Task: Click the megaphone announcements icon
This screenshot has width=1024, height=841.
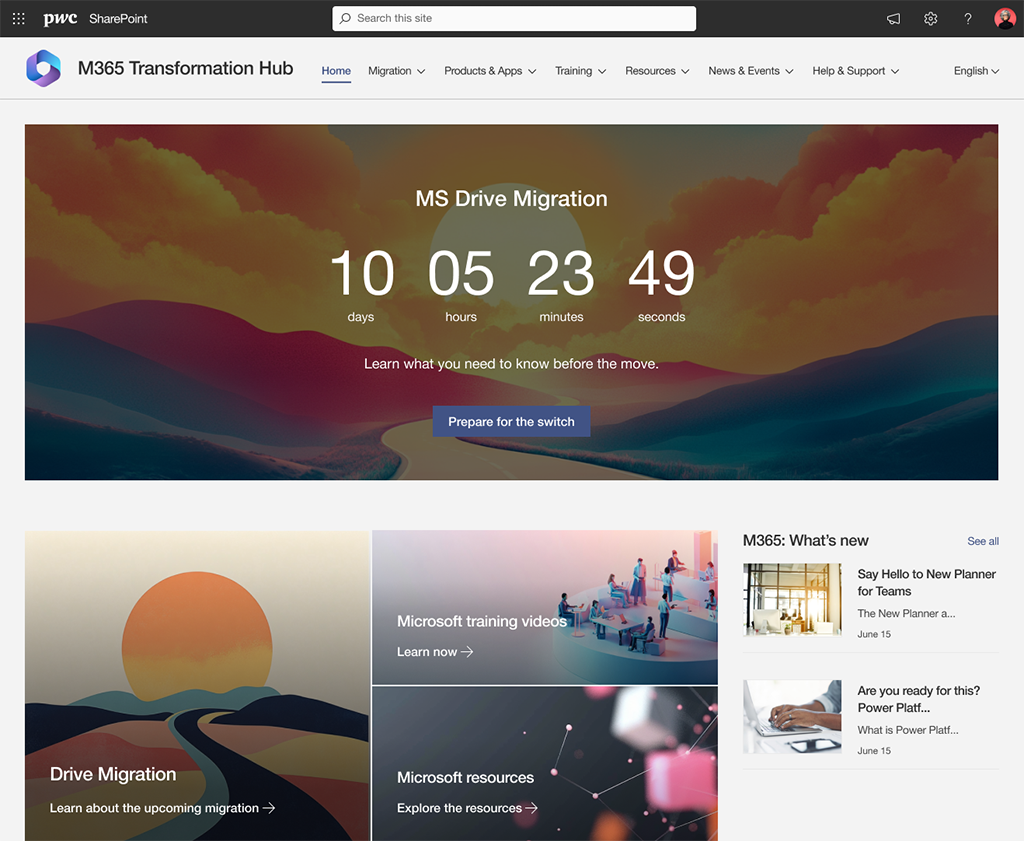Action: [893, 18]
